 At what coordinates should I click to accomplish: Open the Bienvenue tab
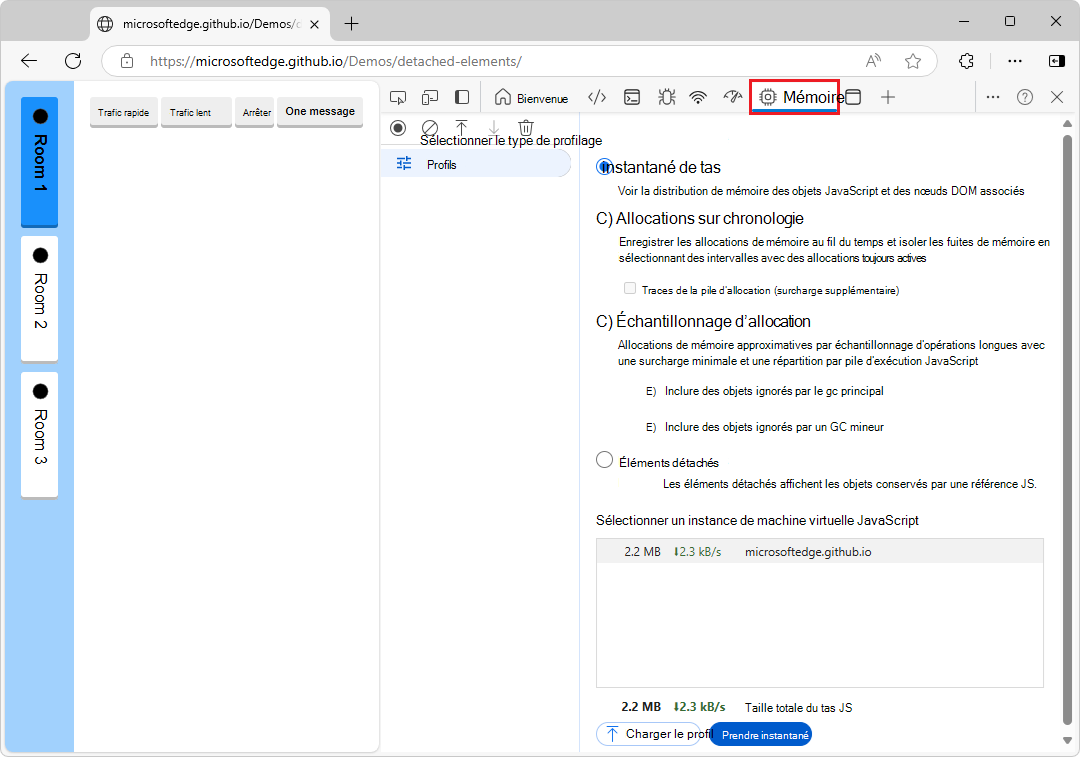click(x=531, y=97)
